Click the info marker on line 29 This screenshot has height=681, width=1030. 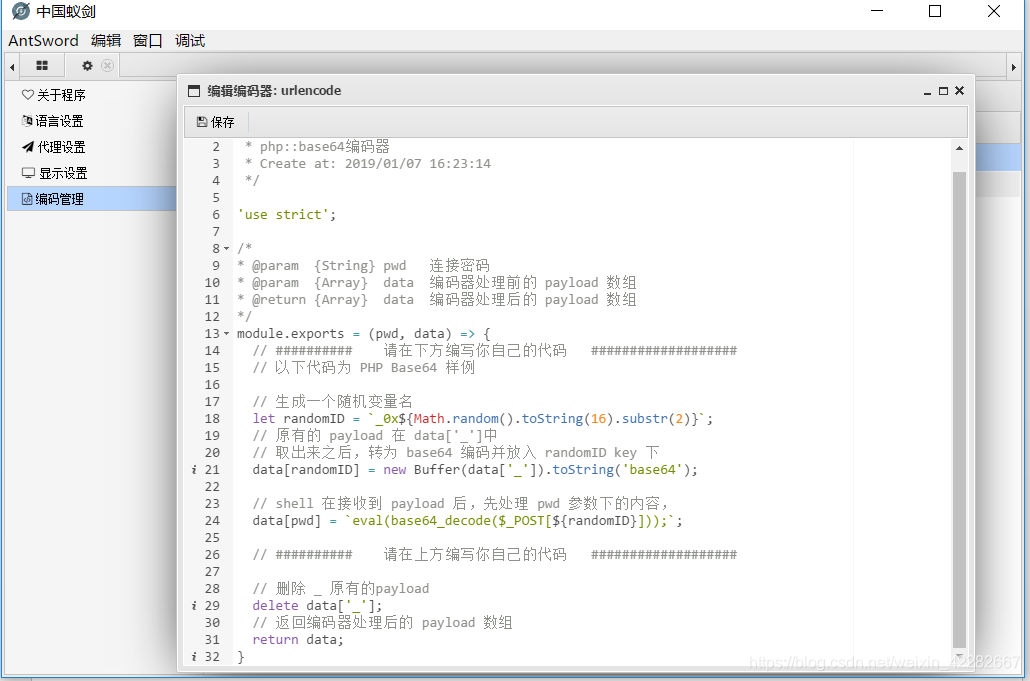194,605
